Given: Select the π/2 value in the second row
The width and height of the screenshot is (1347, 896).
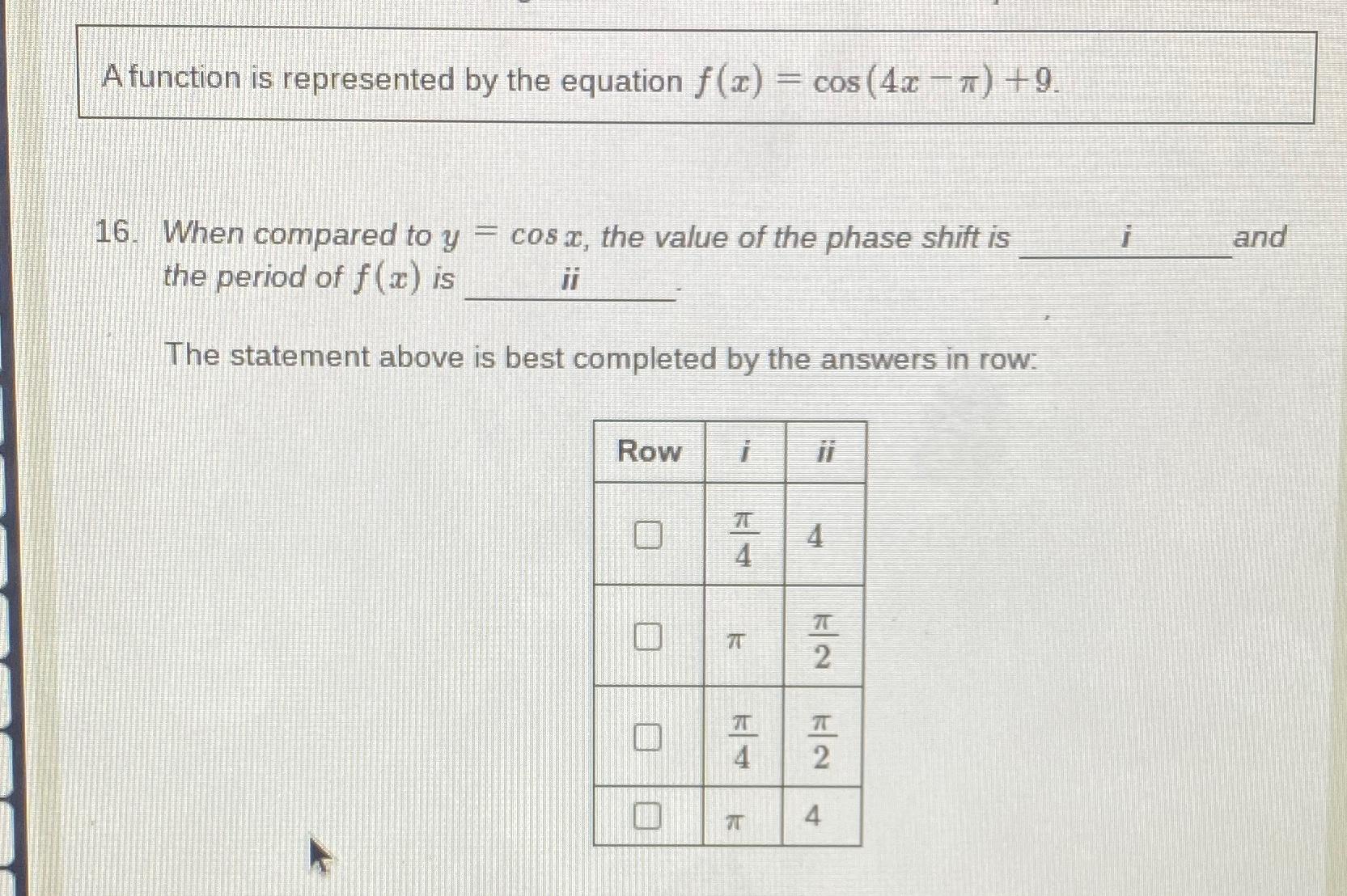Looking at the screenshot, I should click(x=822, y=639).
